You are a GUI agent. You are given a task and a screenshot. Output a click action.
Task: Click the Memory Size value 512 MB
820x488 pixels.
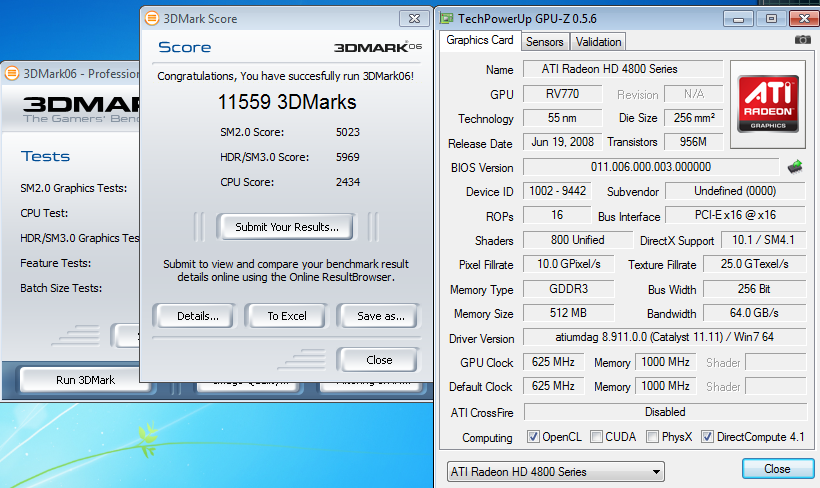568,313
